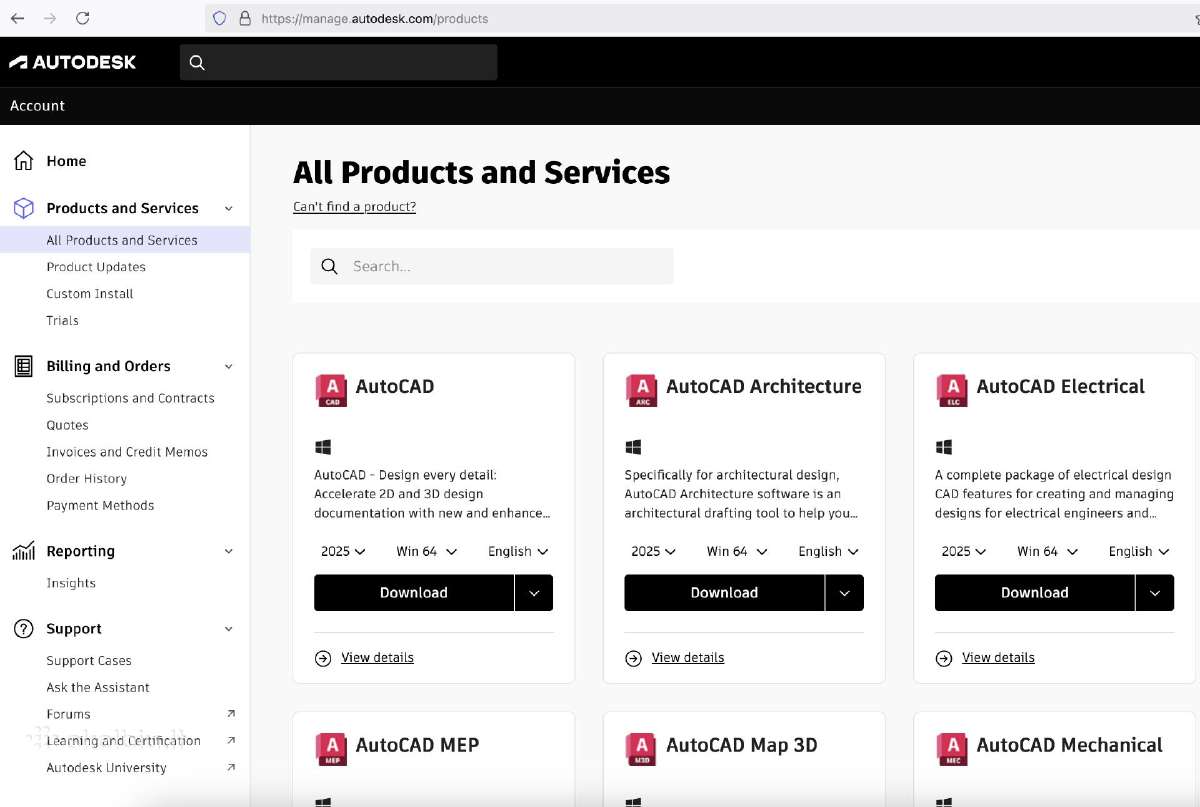This screenshot has height=807, width=1200.
Task: View details for AutoCAD Electrical
Action: (998, 658)
